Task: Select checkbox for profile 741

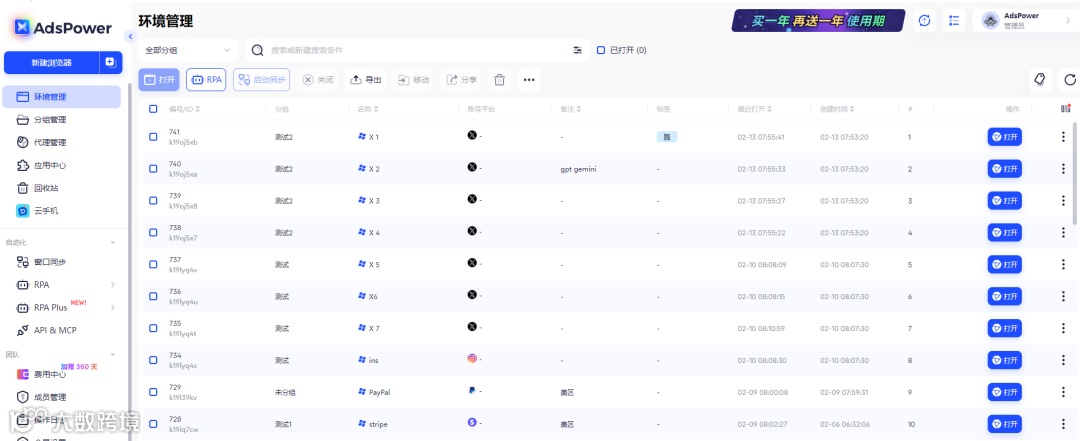Action: [x=153, y=136]
